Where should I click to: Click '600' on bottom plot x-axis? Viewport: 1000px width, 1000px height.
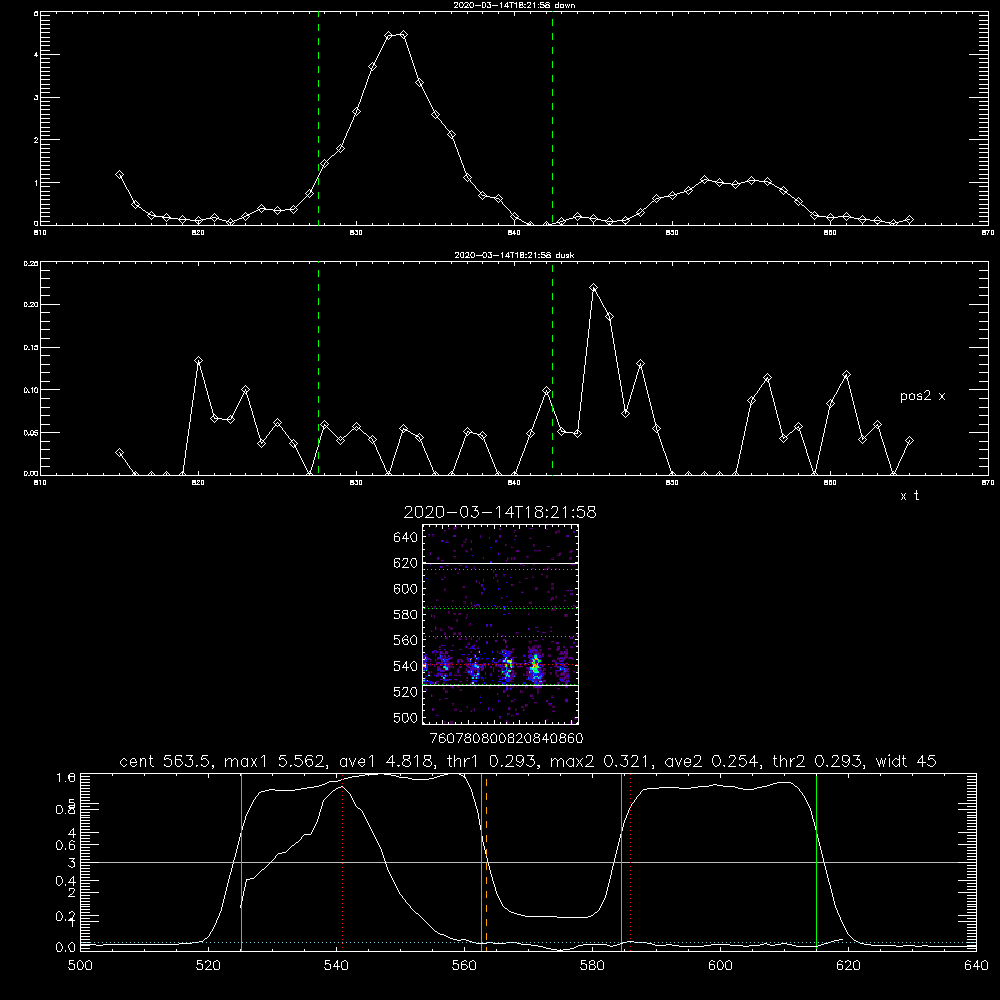click(x=720, y=966)
